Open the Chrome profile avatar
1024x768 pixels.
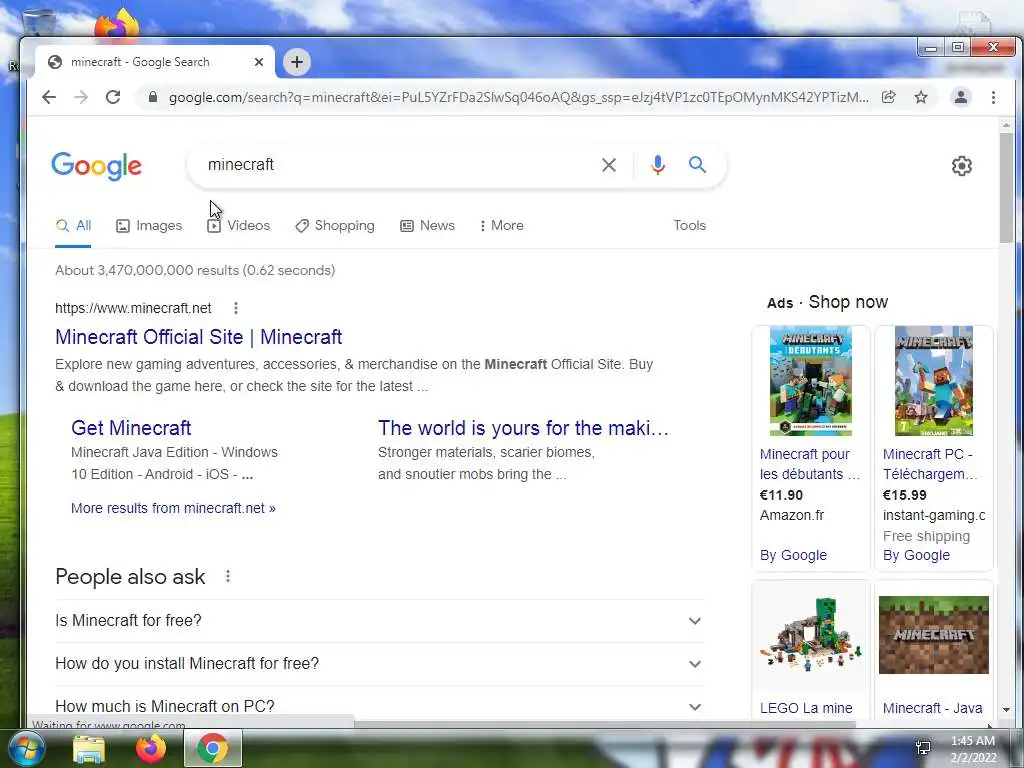pos(961,97)
